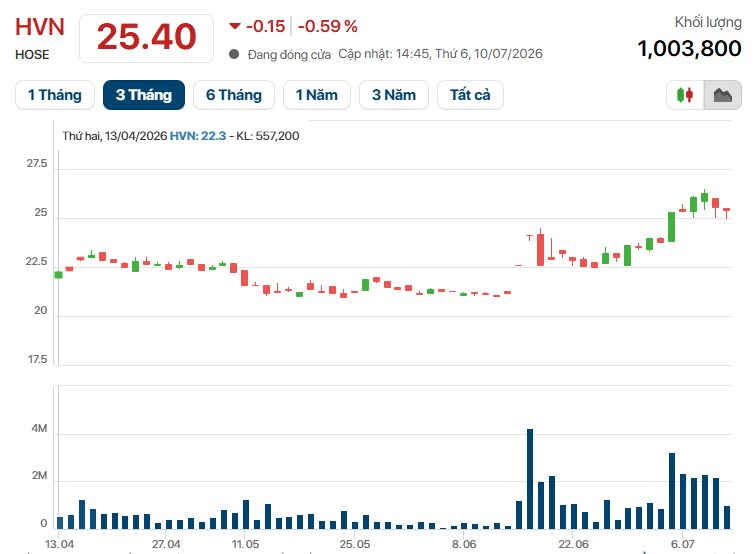Choose the 6 Tháng period button
Screen dimensions: 753x554
[234, 95]
